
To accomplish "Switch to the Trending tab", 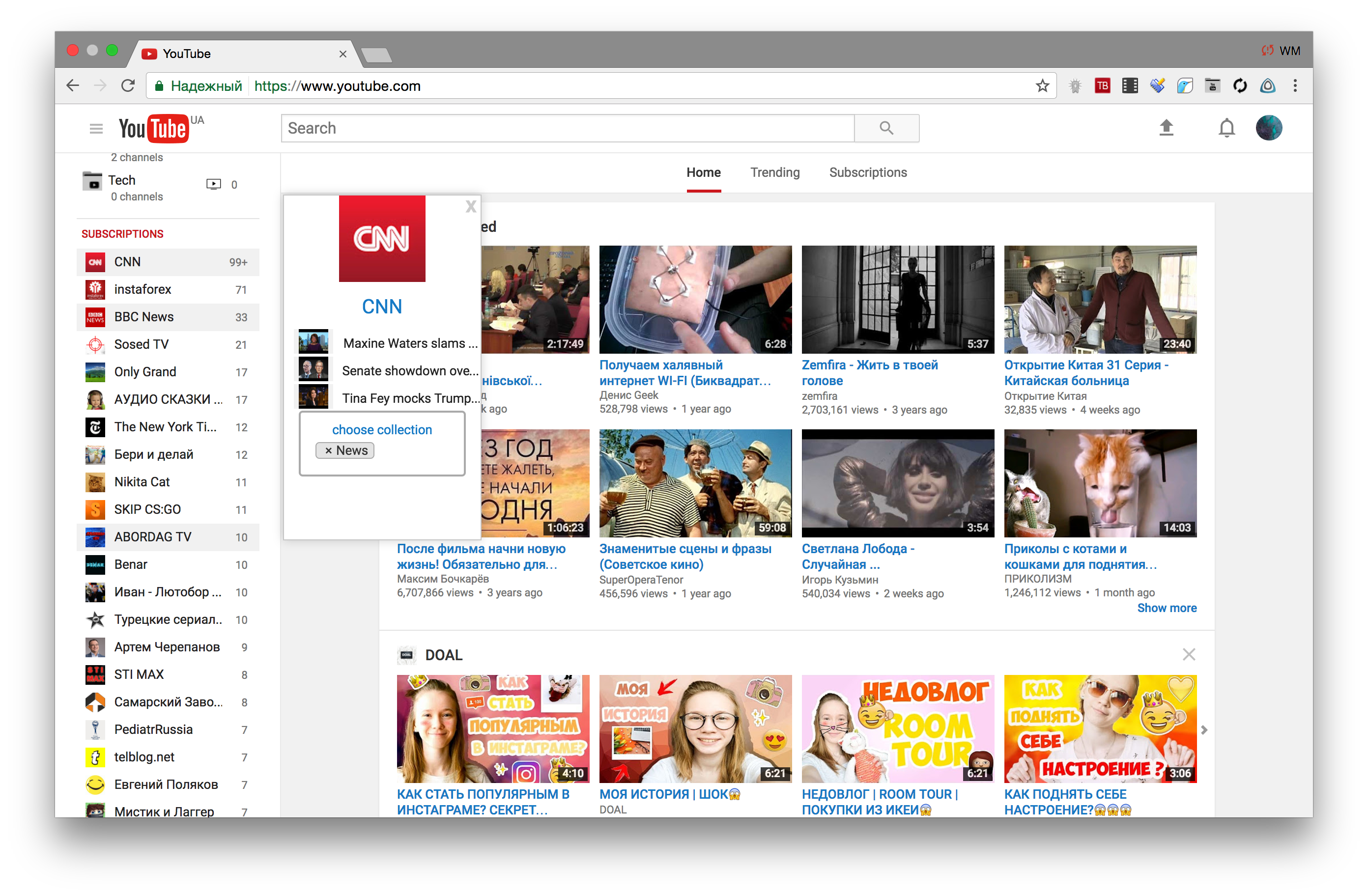I will pos(775,172).
